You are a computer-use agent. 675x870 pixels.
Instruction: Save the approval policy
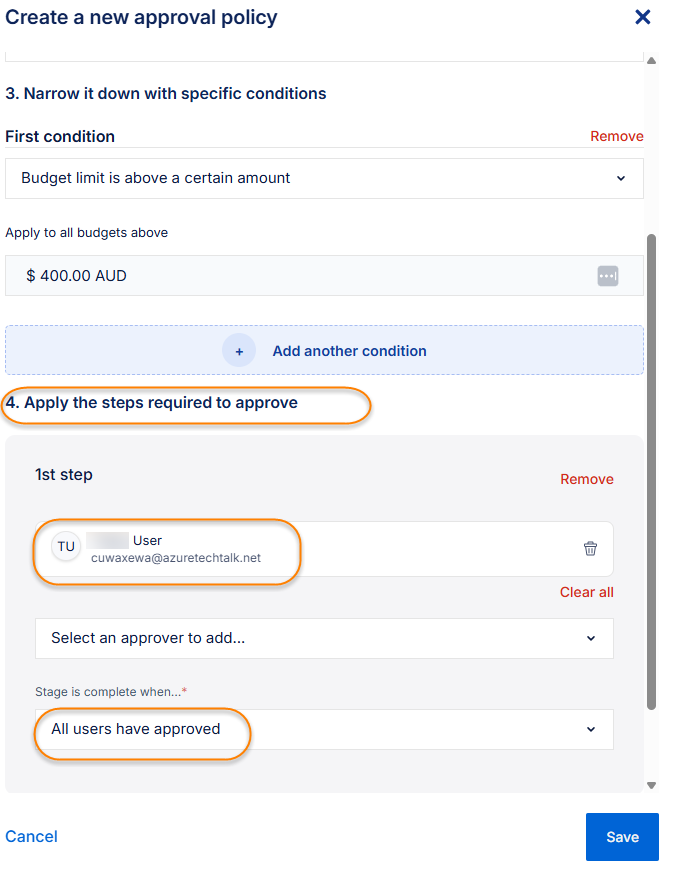click(622, 837)
